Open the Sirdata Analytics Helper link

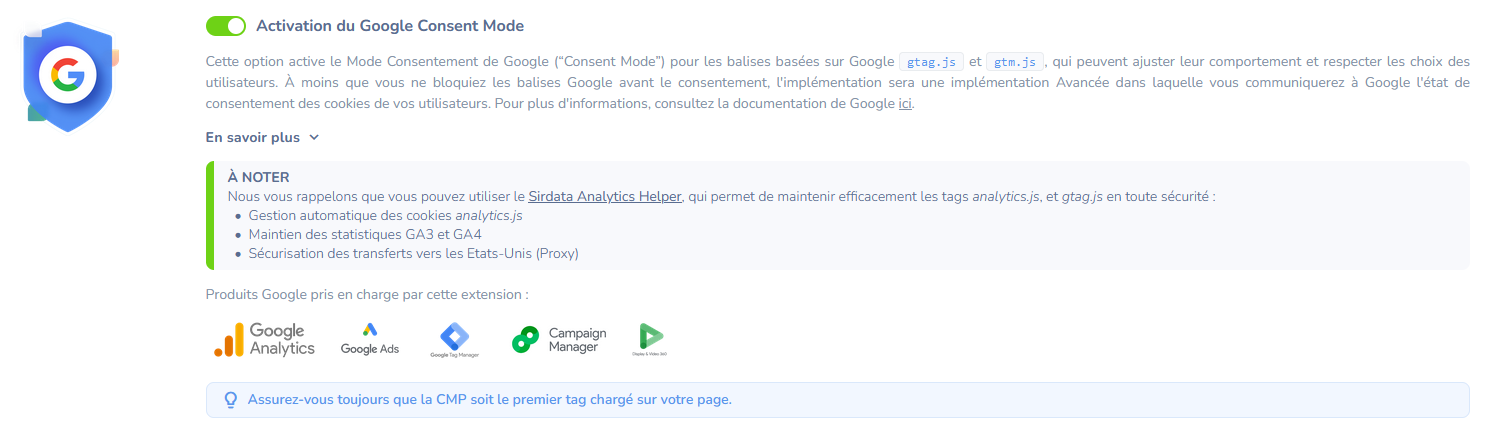[605, 197]
